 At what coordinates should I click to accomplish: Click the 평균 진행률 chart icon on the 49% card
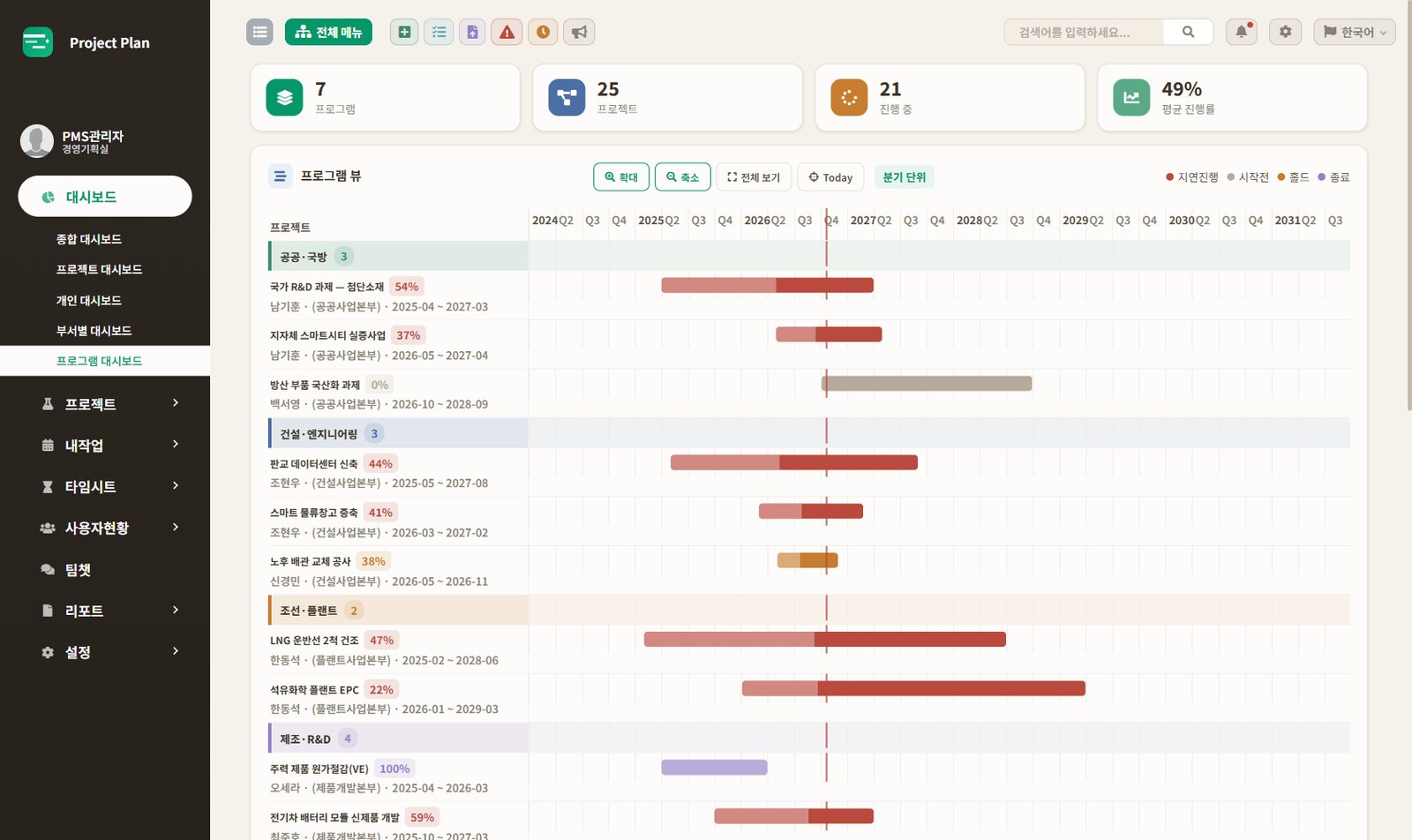coord(1131,97)
